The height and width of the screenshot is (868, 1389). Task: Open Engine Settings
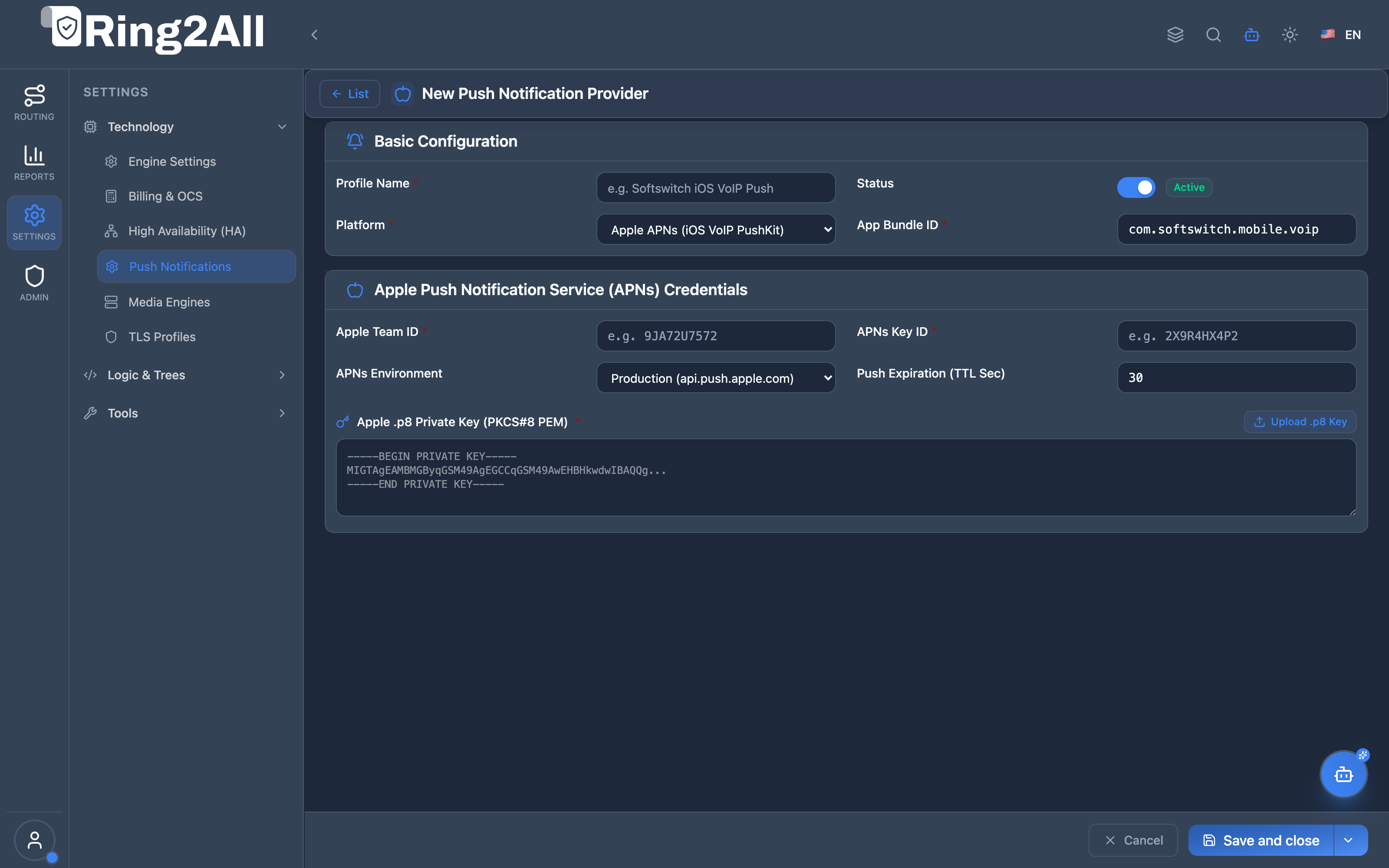pyautogui.click(x=196, y=161)
